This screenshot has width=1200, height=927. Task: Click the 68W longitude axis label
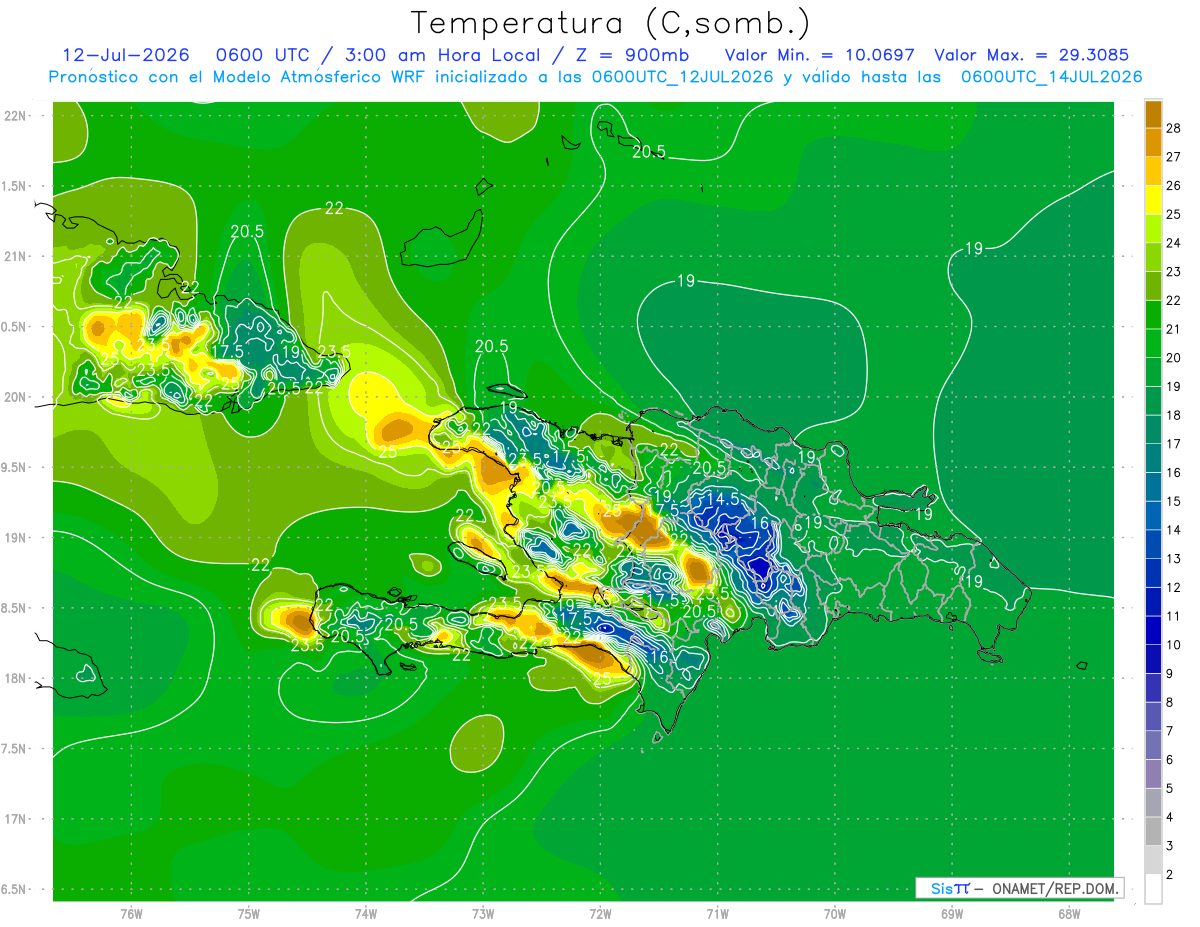pos(1069,914)
